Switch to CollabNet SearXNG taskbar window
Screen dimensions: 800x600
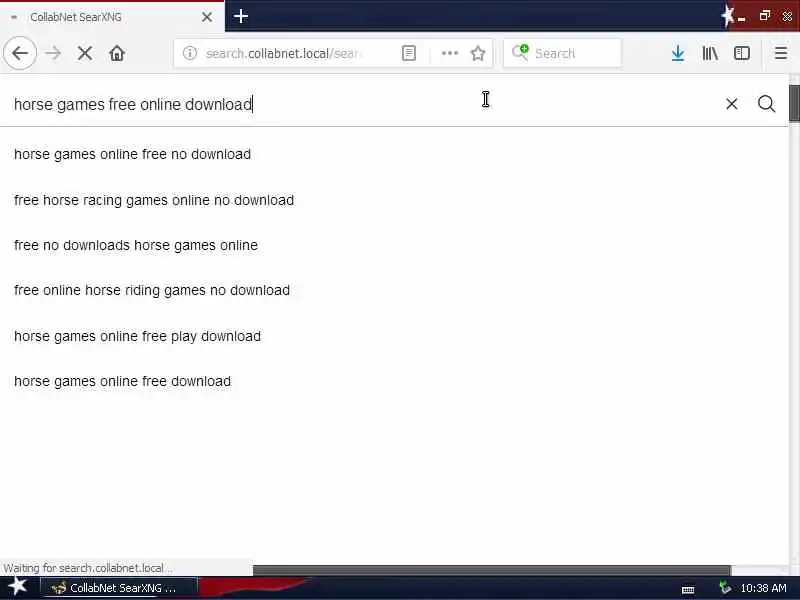tap(118, 588)
